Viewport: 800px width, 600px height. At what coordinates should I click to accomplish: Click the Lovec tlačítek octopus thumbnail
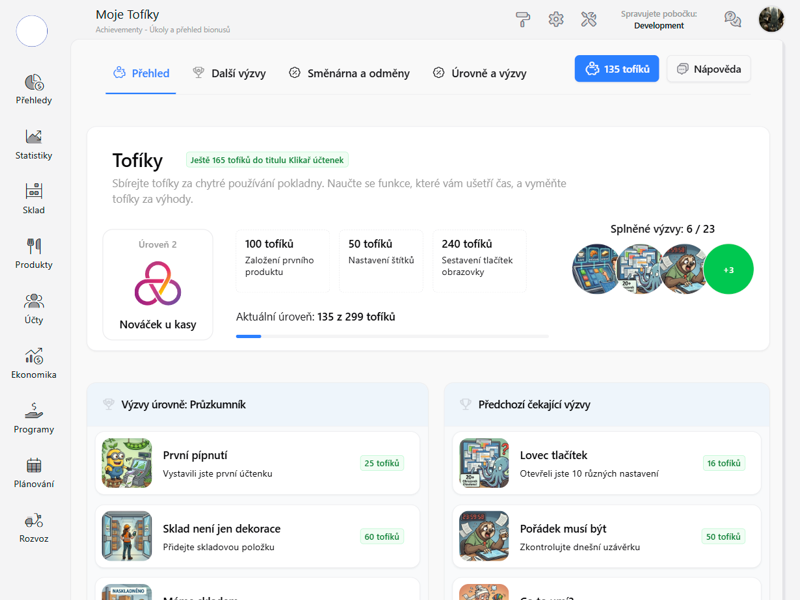(x=484, y=463)
